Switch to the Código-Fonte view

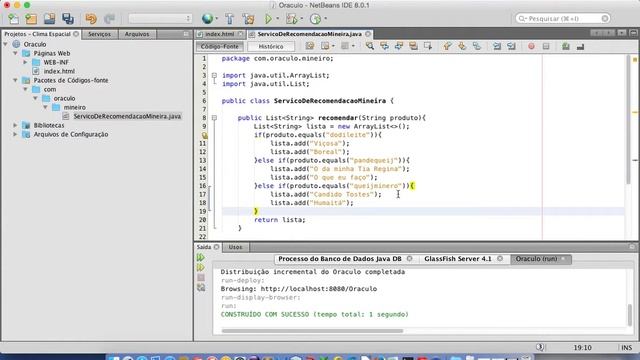pos(220,47)
